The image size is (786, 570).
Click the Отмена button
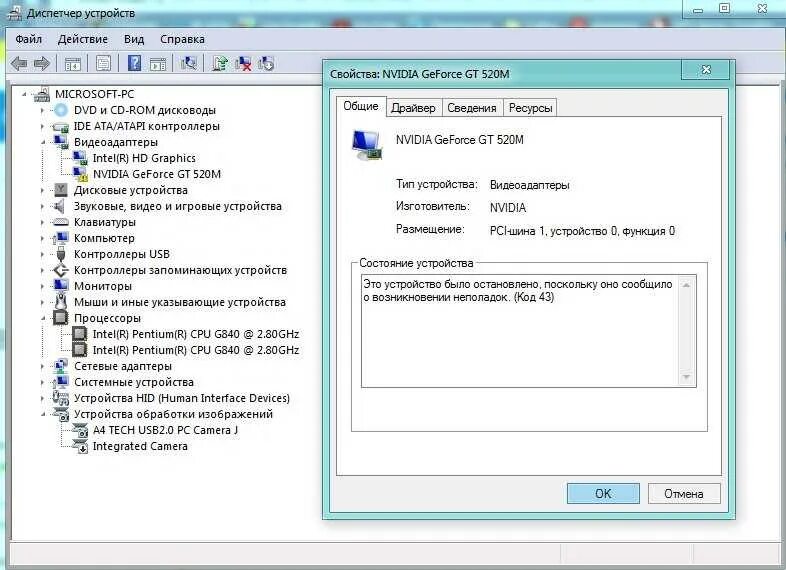(684, 493)
